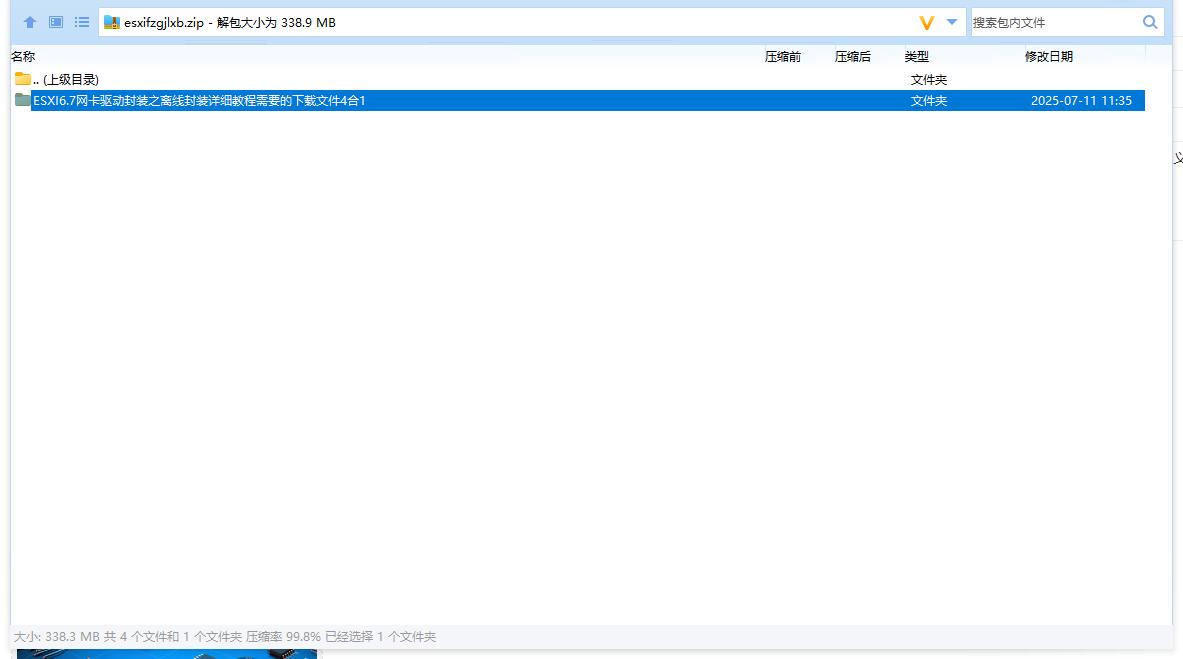Sort by the 压缩前 column header
Image resolution: width=1183 pixels, height=659 pixels.
tap(782, 56)
